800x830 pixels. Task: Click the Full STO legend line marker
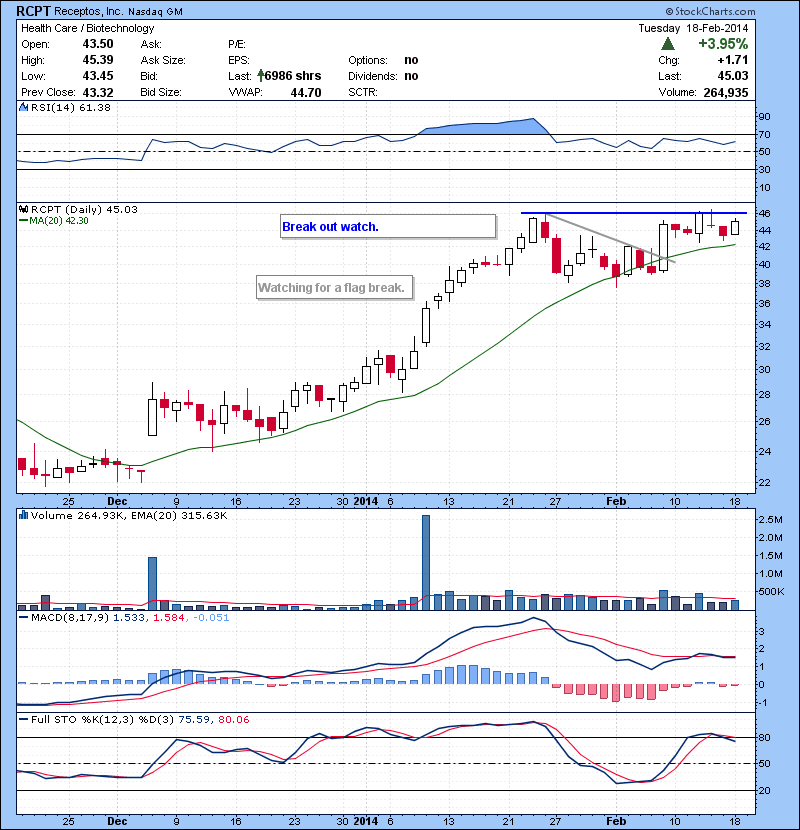tap(23, 719)
